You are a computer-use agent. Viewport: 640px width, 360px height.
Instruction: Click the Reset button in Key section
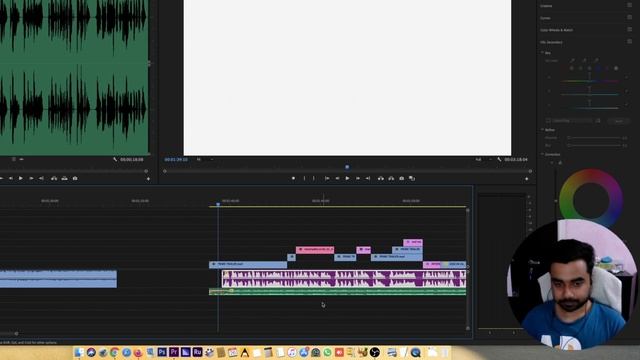pyautogui.click(x=619, y=121)
